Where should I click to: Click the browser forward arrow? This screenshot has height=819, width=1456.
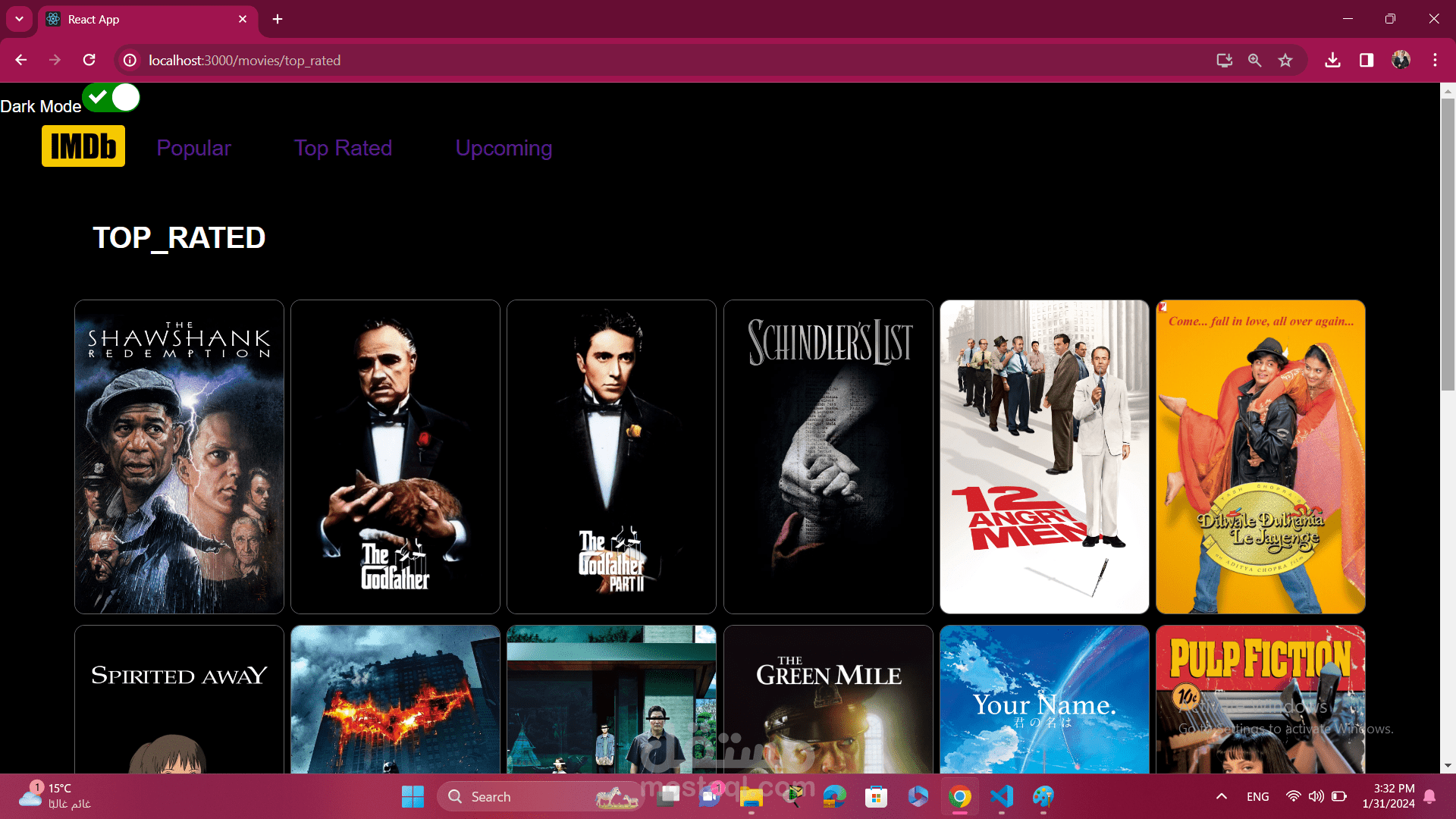[x=55, y=60]
